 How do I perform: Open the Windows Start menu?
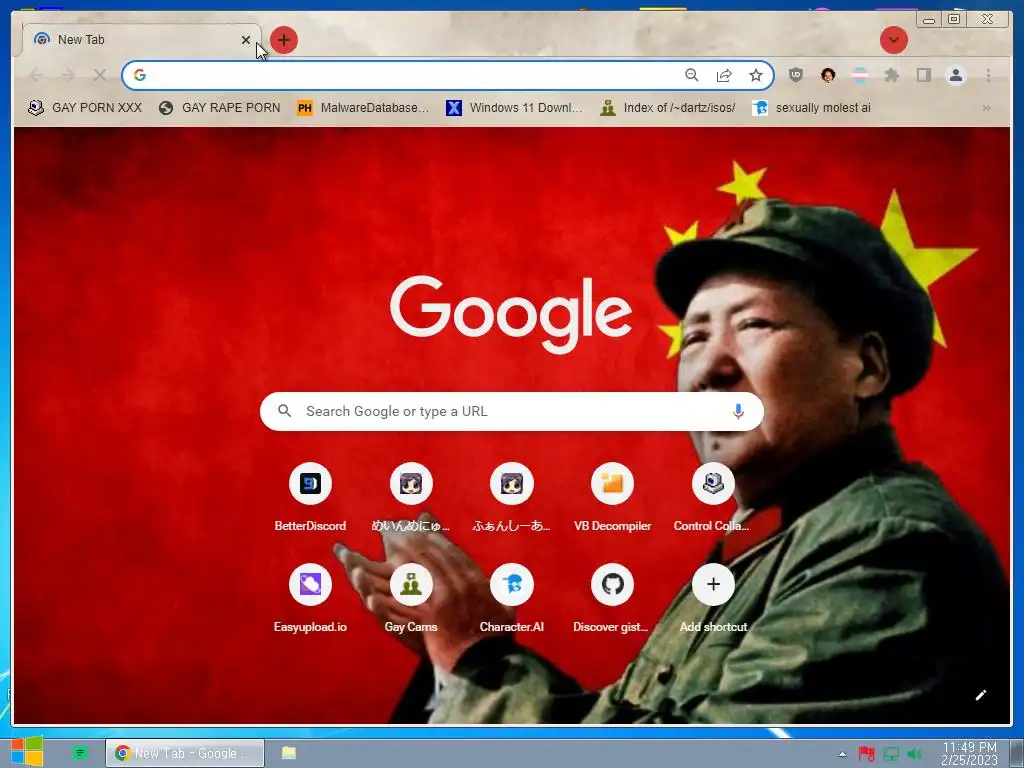[x=27, y=752]
